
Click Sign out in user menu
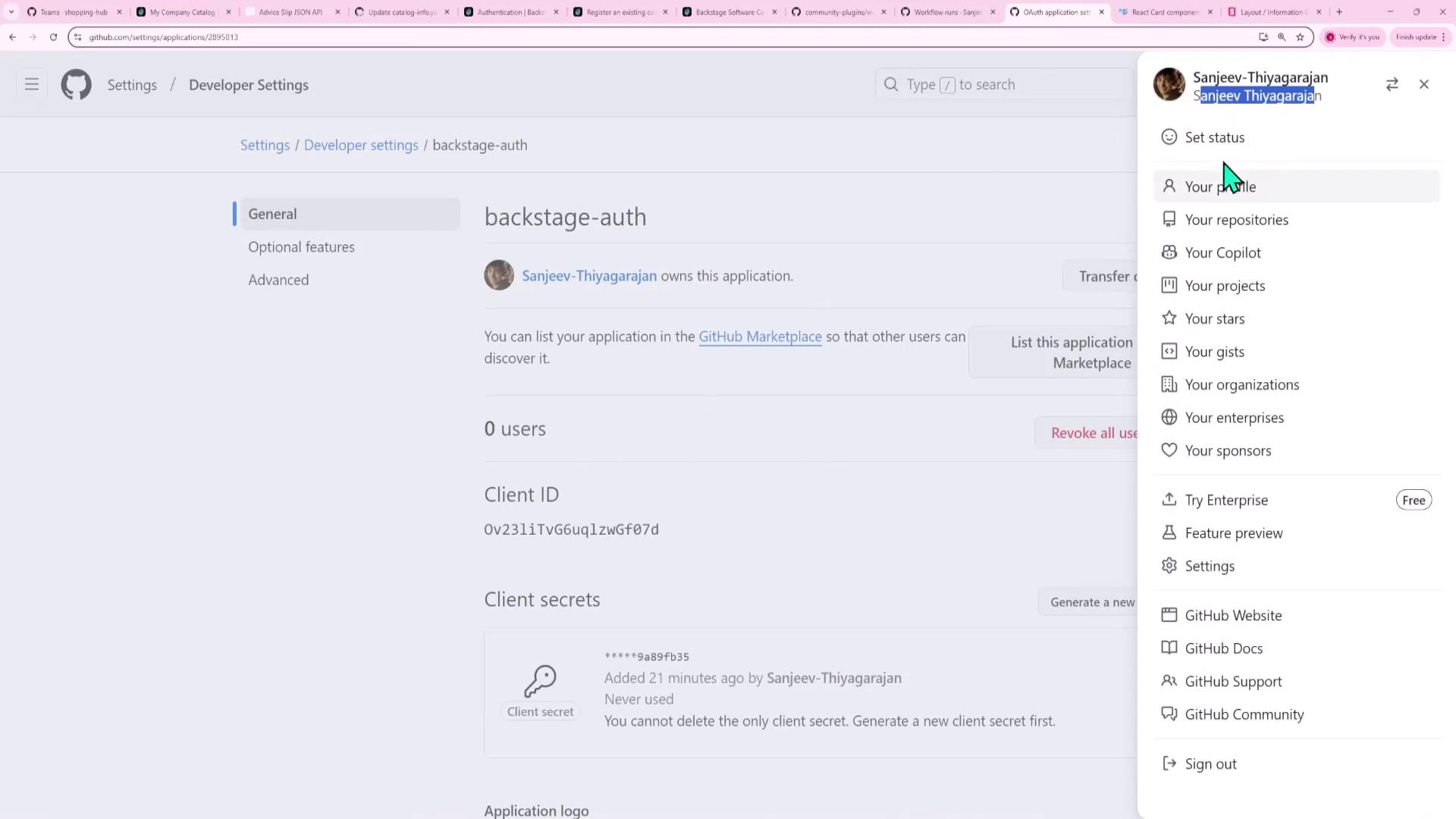click(1210, 764)
